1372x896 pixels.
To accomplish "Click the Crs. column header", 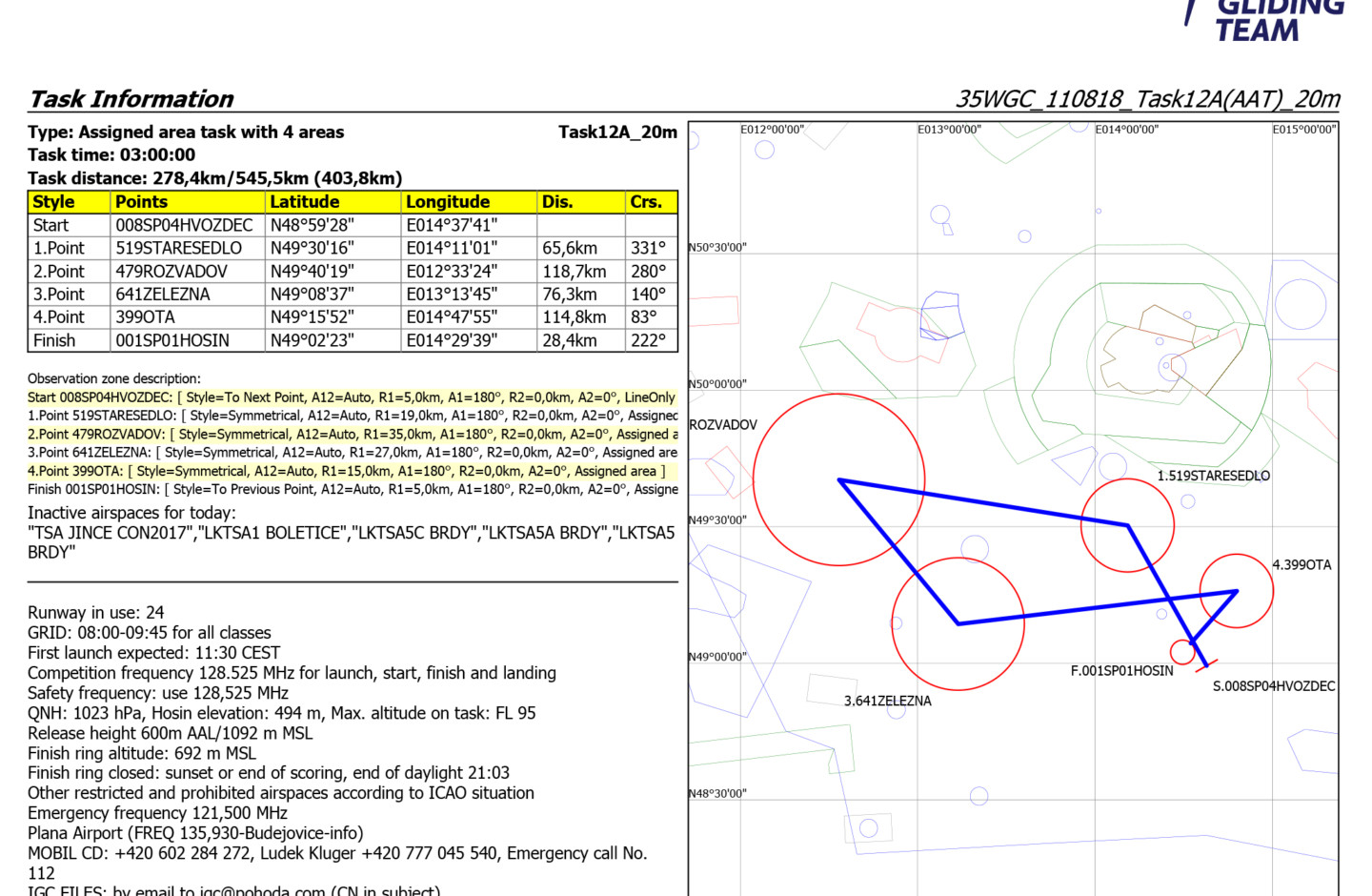I will pos(646,202).
